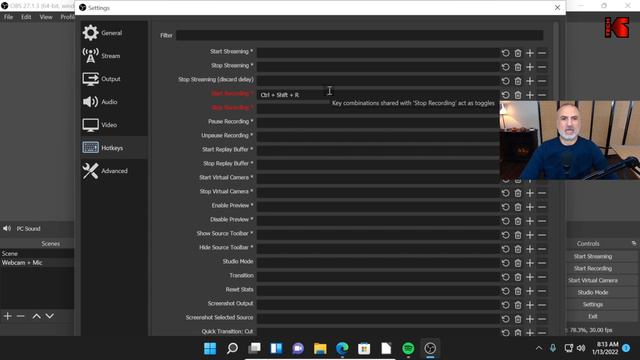This screenshot has height=360, width=640.
Task: Click the Unpause Recording hotkey field
Action: [x=378, y=137]
